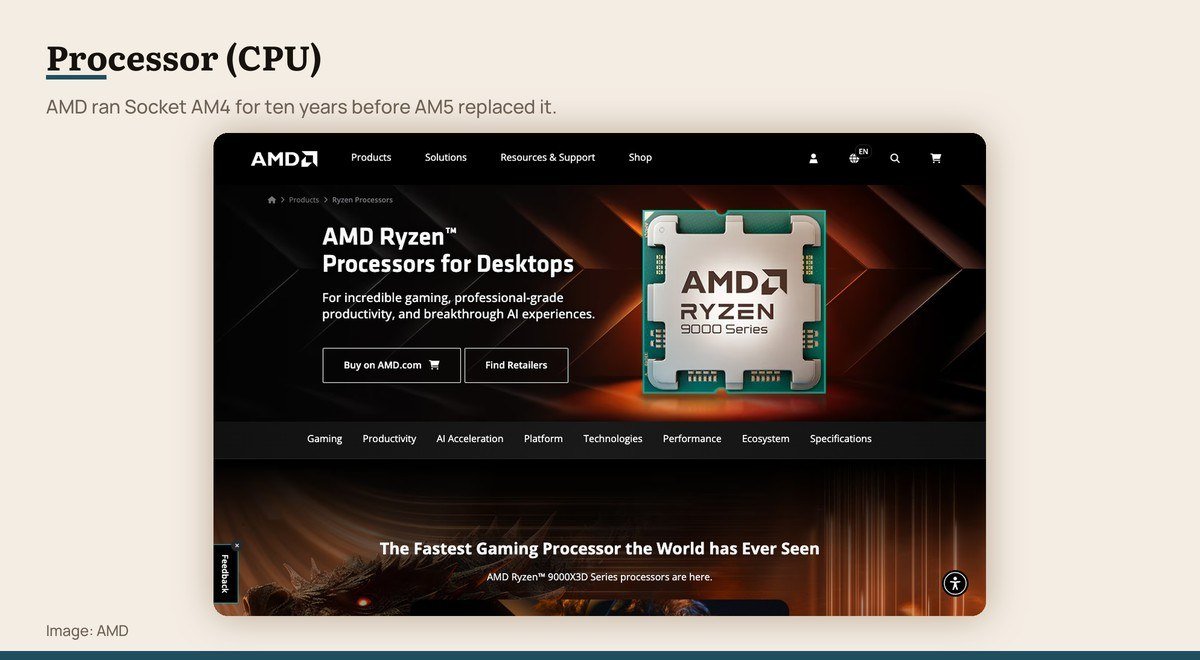Open the globe language selector icon
Image resolution: width=1200 pixels, height=660 pixels.
click(854, 158)
